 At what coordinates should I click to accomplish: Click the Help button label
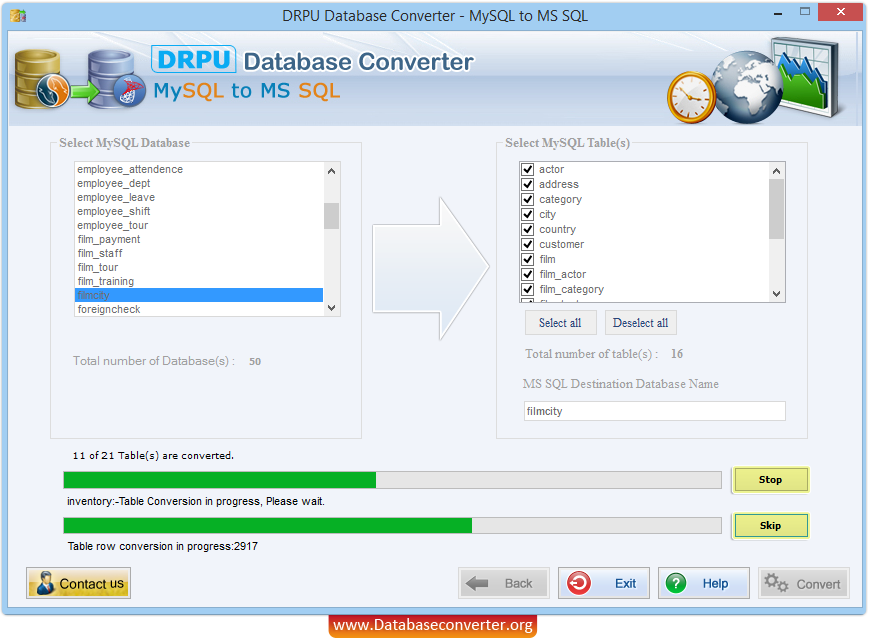coord(715,584)
